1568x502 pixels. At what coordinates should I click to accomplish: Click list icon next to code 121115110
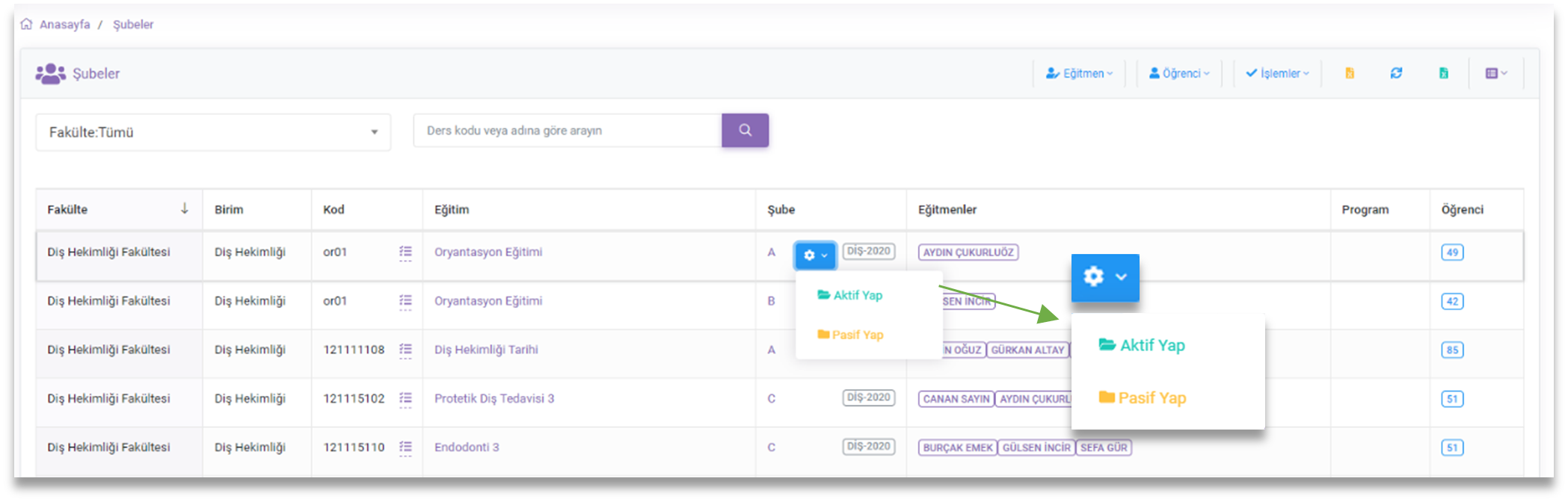[405, 447]
